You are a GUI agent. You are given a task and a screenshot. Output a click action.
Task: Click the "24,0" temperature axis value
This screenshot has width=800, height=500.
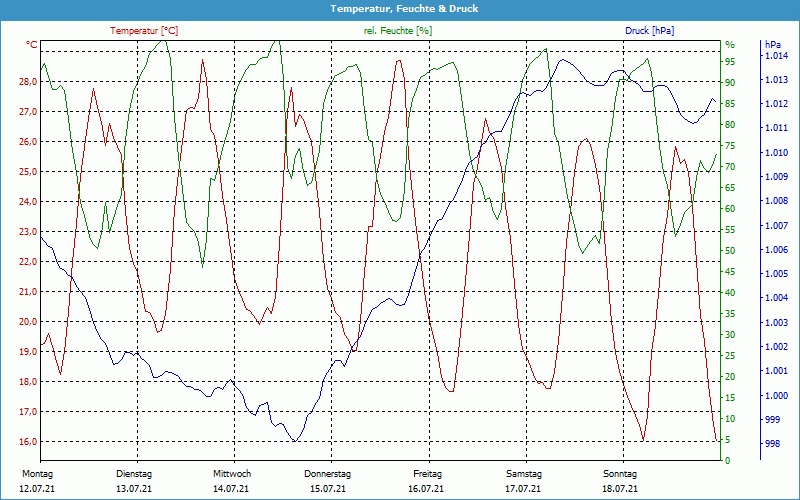coord(29,202)
